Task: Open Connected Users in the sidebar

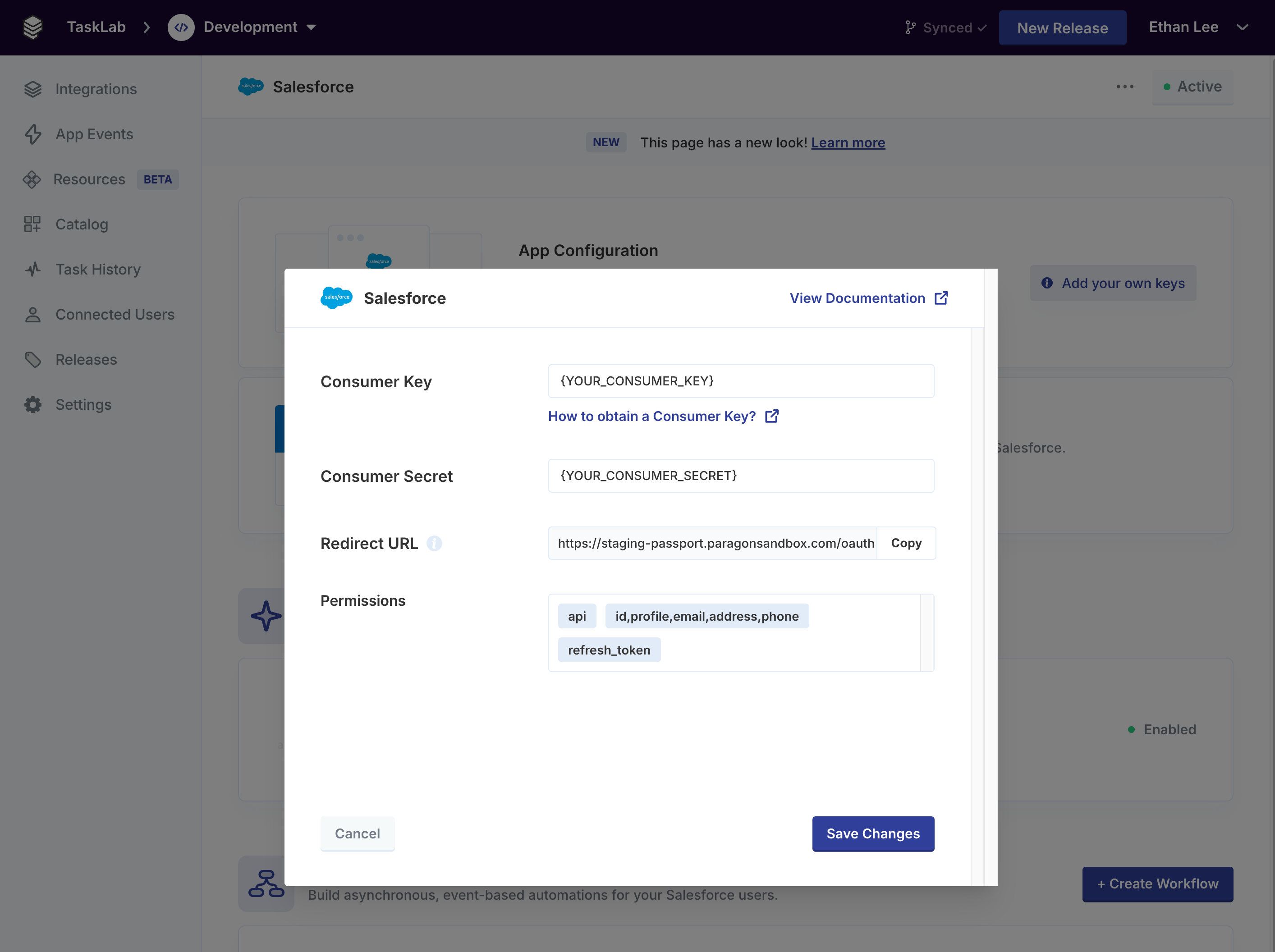Action: click(x=115, y=315)
